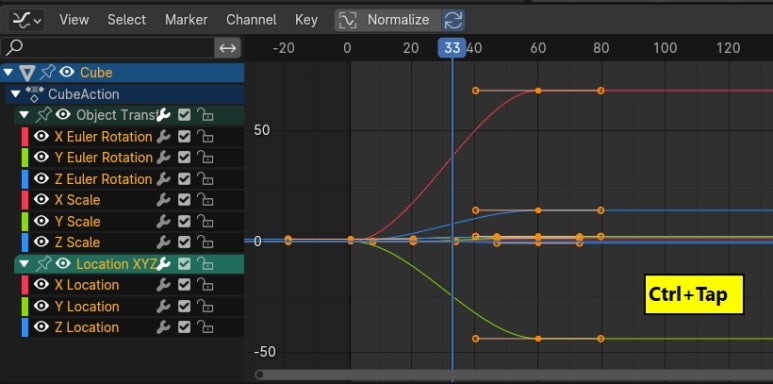773x384 pixels.
Task: Hide the Y Euler Rotation curve
Action: click(41, 157)
